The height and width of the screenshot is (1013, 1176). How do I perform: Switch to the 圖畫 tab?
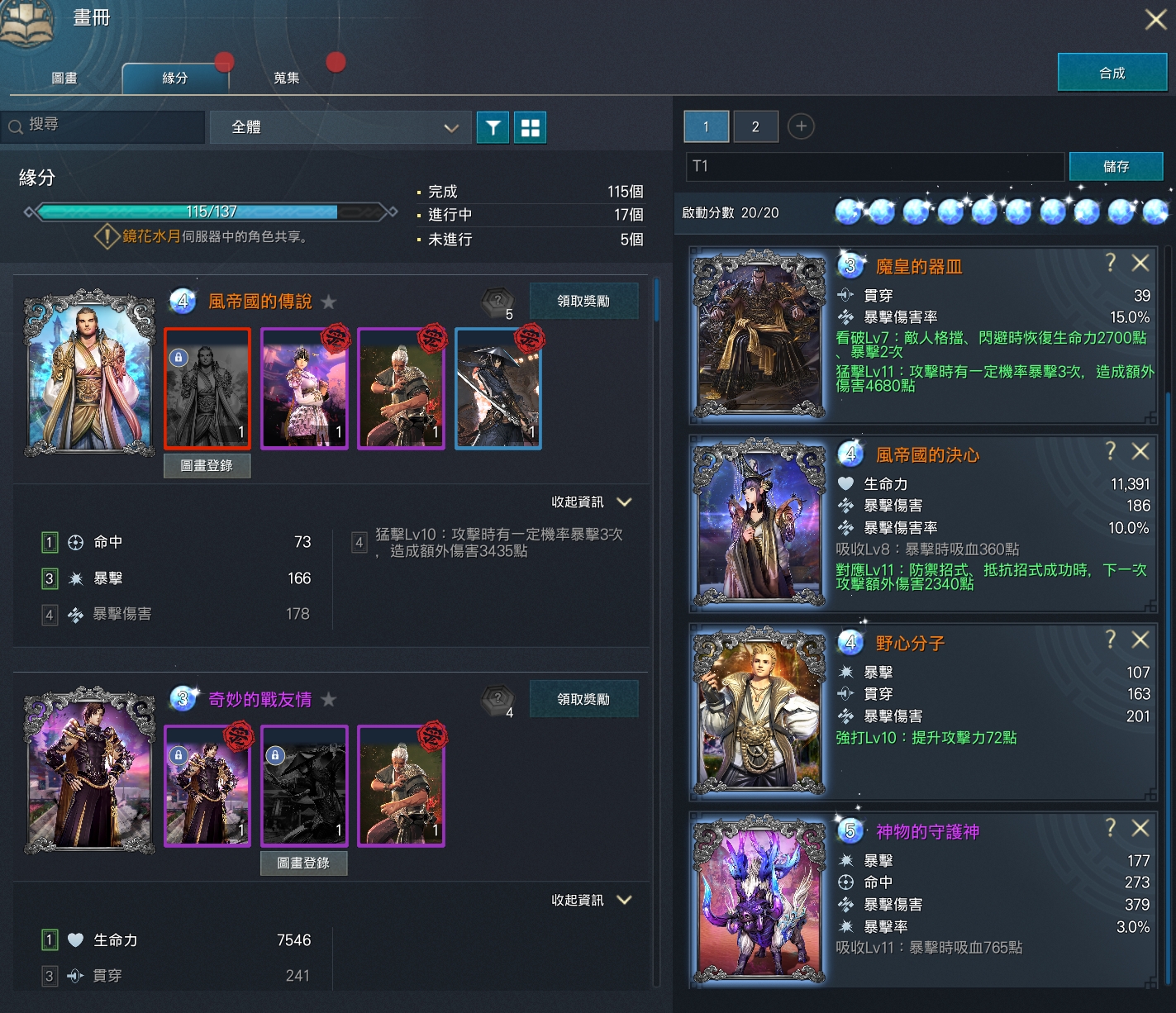point(64,78)
